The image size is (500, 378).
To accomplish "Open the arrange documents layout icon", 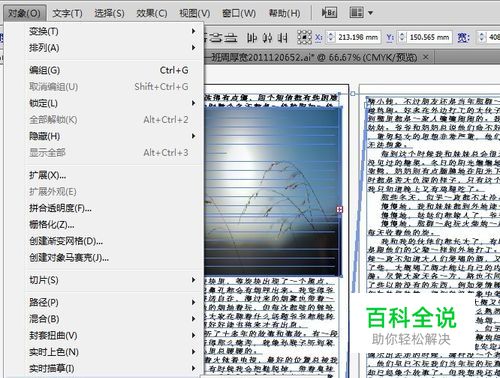I will pyautogui.click(x=356, y=13).
